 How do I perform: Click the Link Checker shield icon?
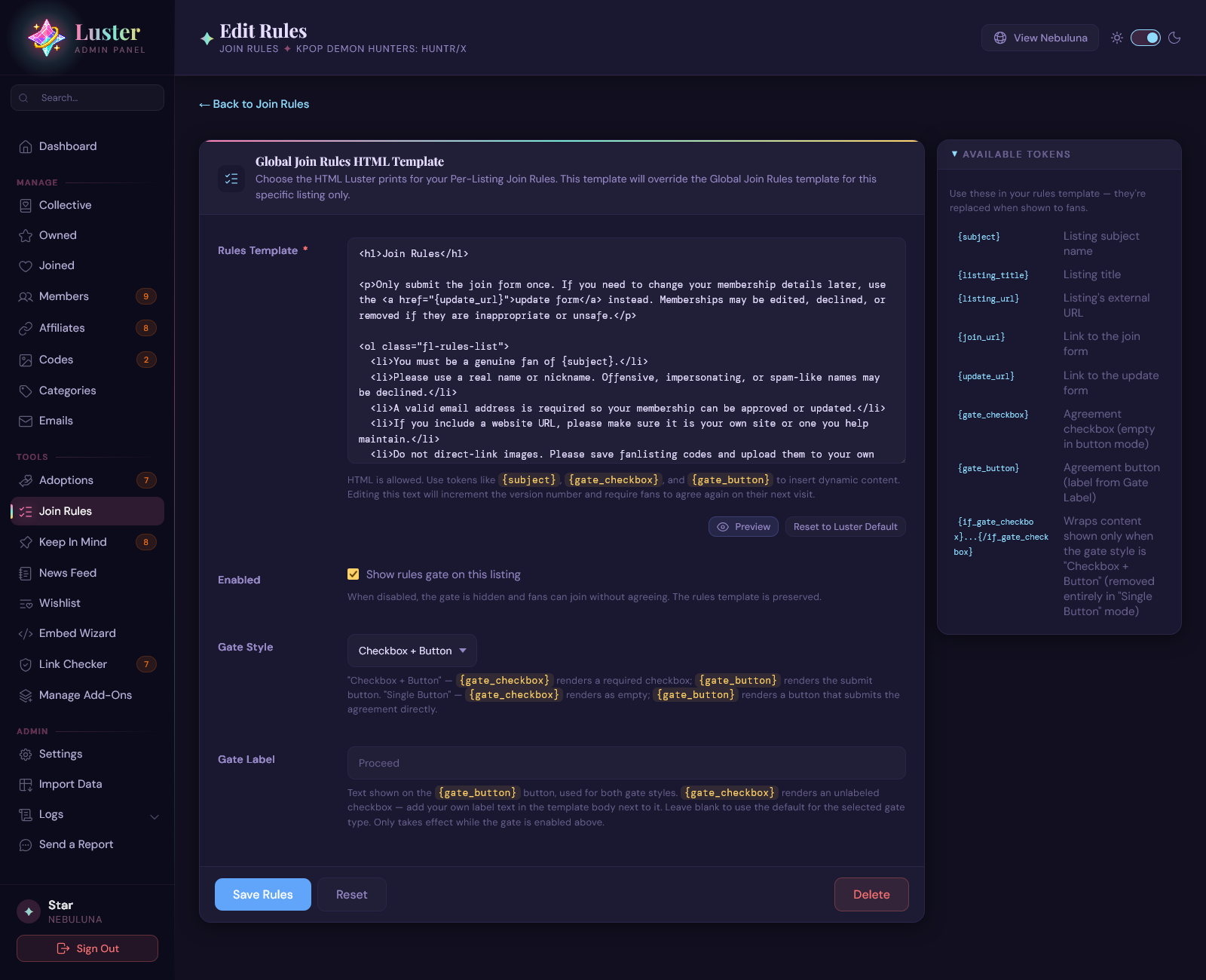pyautogui.click(x=26, y=664)
